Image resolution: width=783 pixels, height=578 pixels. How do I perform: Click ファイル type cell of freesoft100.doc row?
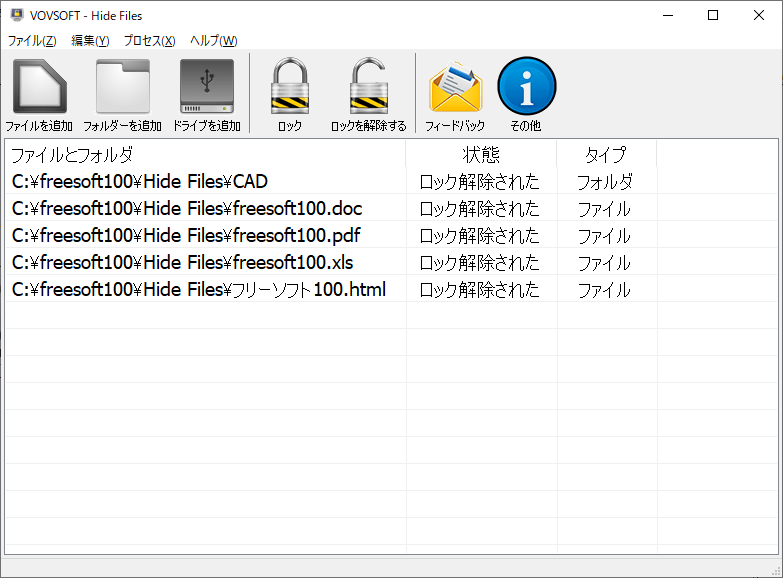click(x=604, y=209)
